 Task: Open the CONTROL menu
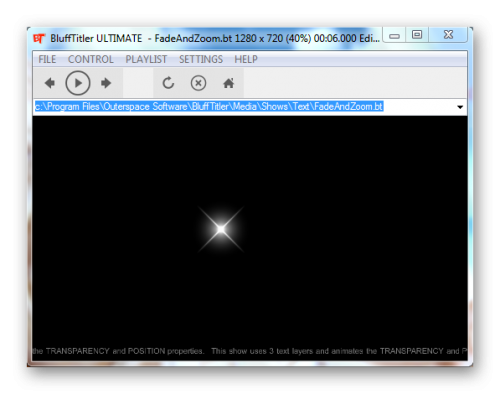click(x=91, y=59)
